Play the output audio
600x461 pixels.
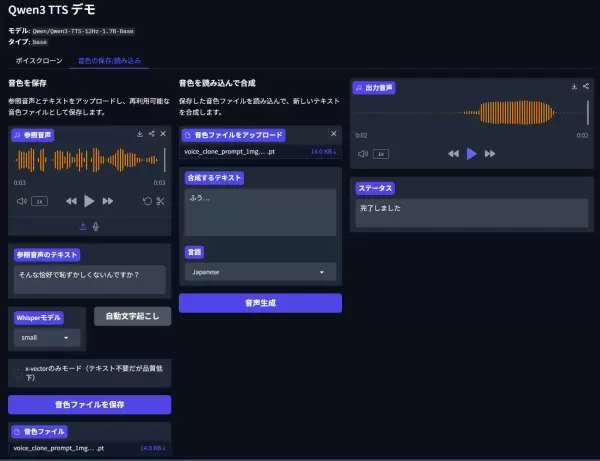point(471,154)
